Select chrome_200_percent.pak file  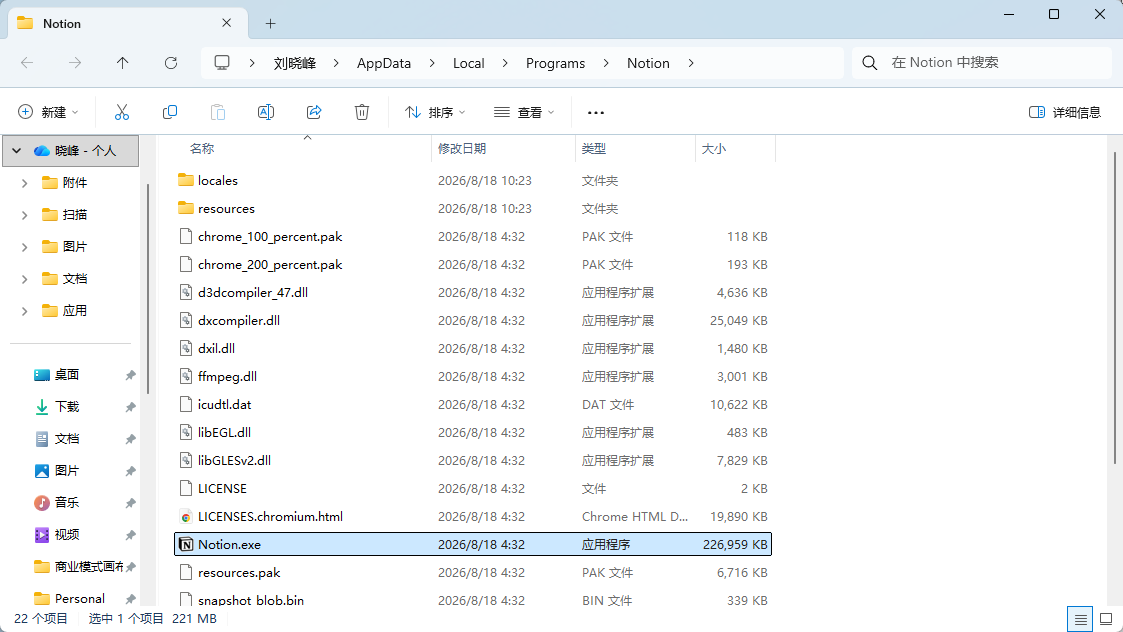click(x=473, y=264)
